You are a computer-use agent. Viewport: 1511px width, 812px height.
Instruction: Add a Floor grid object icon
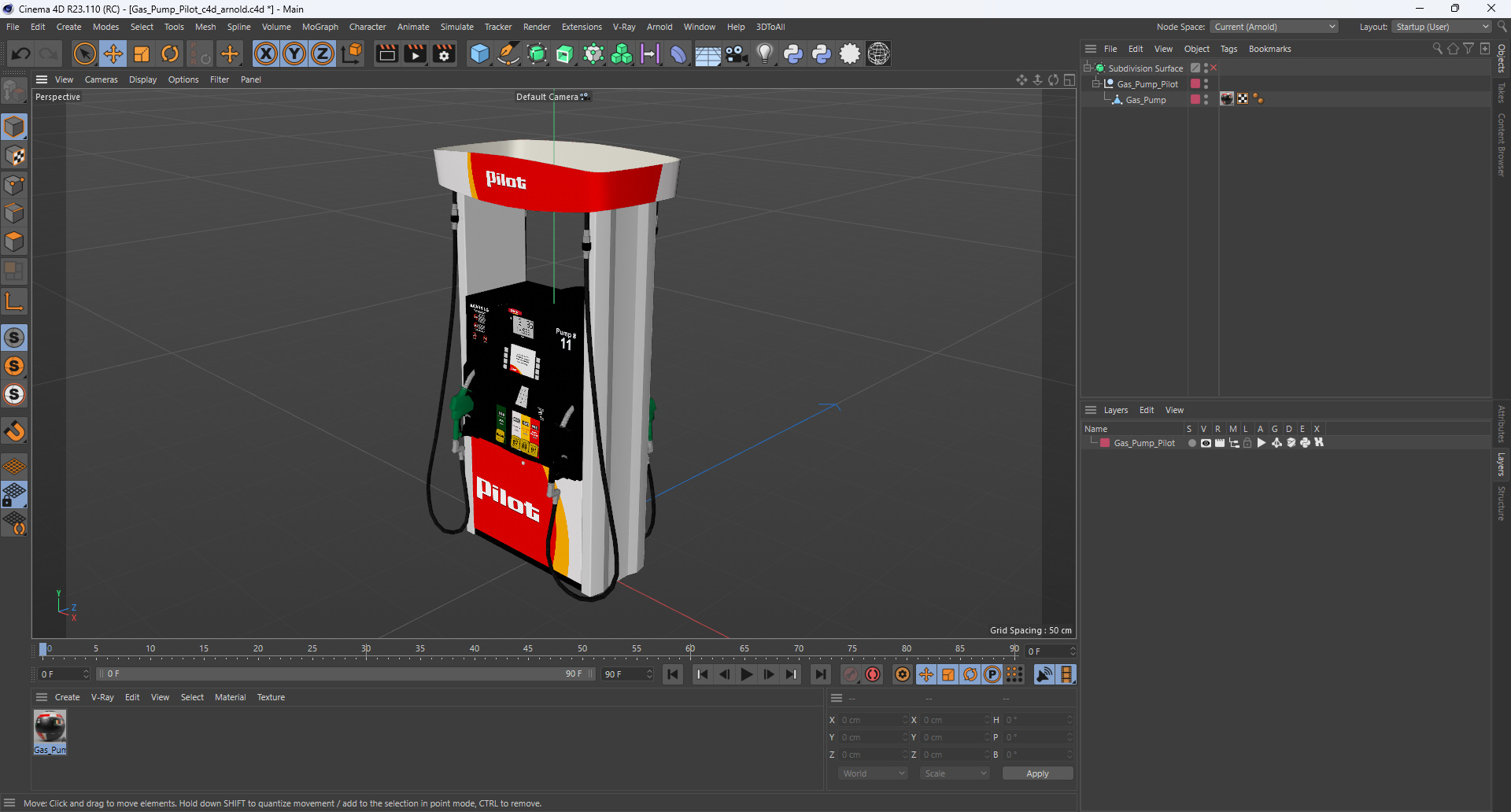coord(707,54)
